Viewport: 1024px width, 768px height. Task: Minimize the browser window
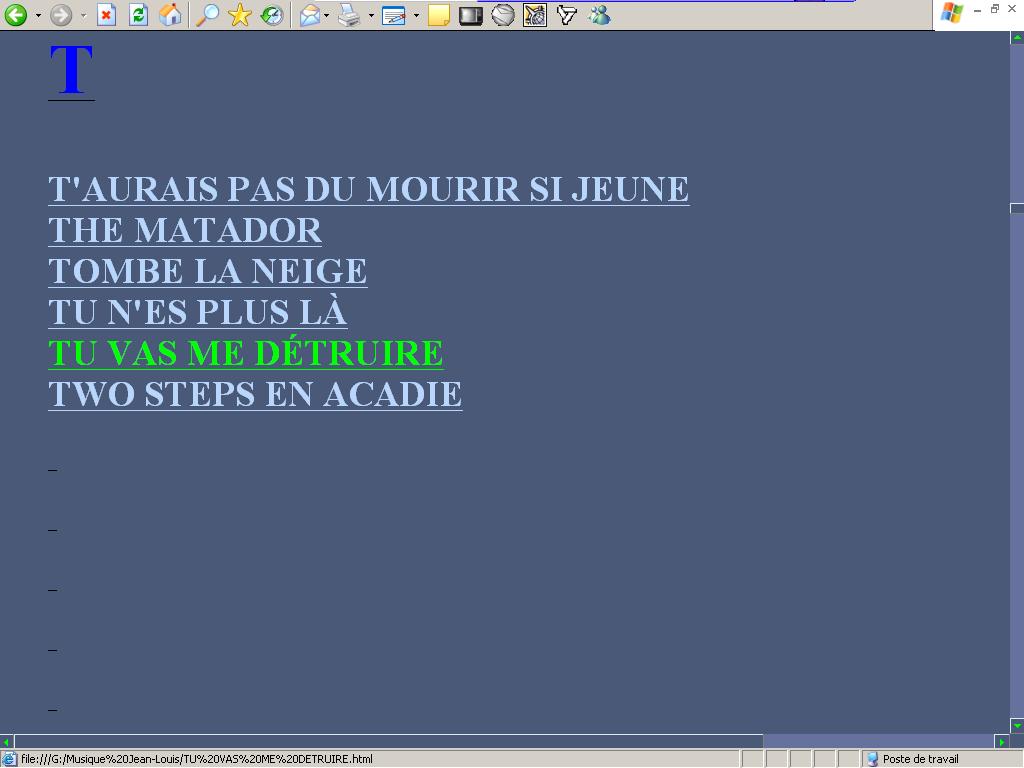[x=978, y=9]
